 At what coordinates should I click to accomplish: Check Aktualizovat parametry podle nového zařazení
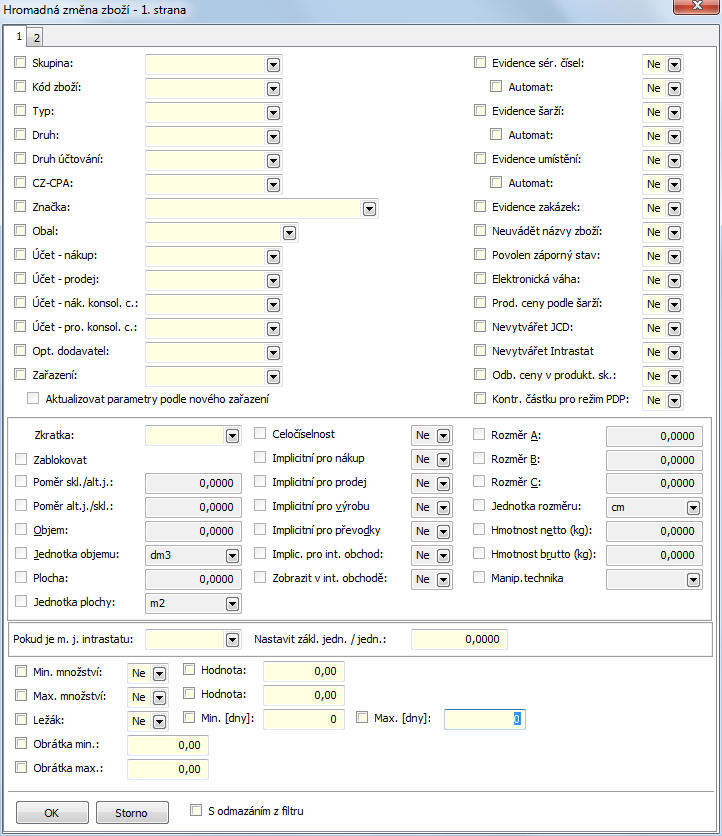[33, 398]
